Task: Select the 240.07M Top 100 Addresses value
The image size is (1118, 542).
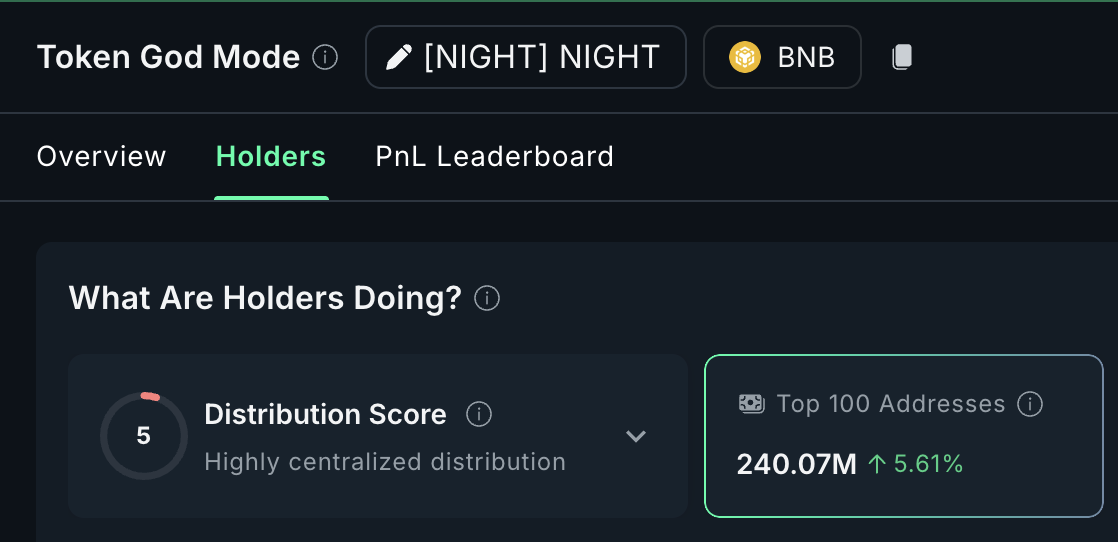Action: [x=796, y=464]
